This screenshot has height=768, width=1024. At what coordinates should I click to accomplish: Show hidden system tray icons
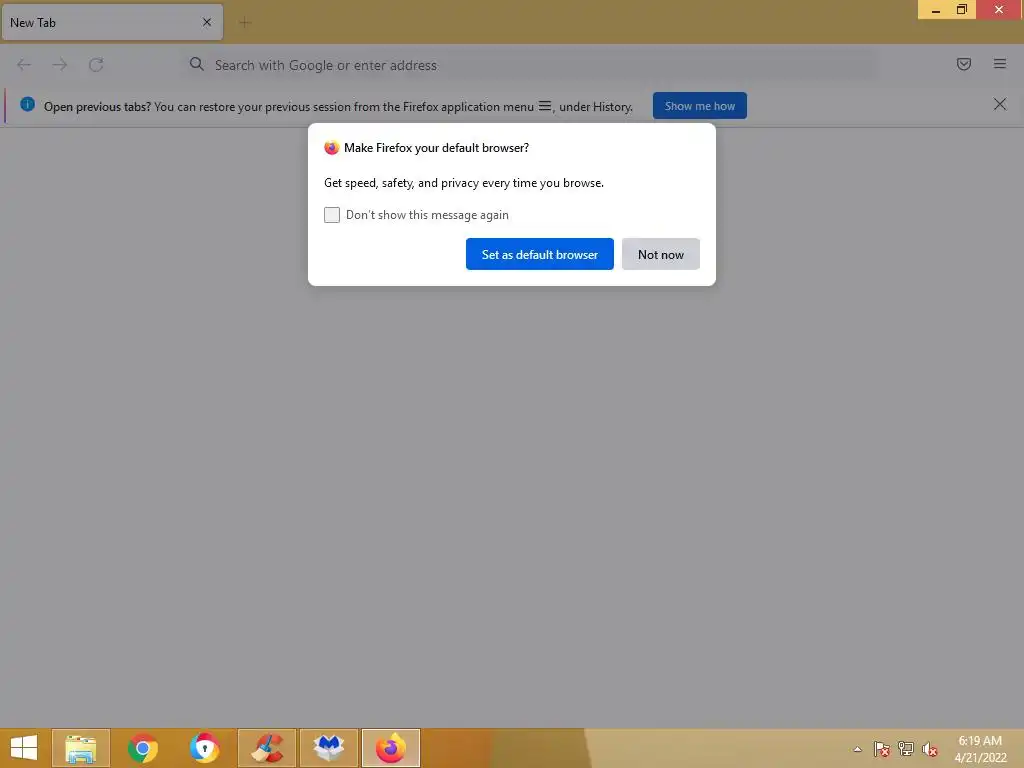(x=857, y=750)
